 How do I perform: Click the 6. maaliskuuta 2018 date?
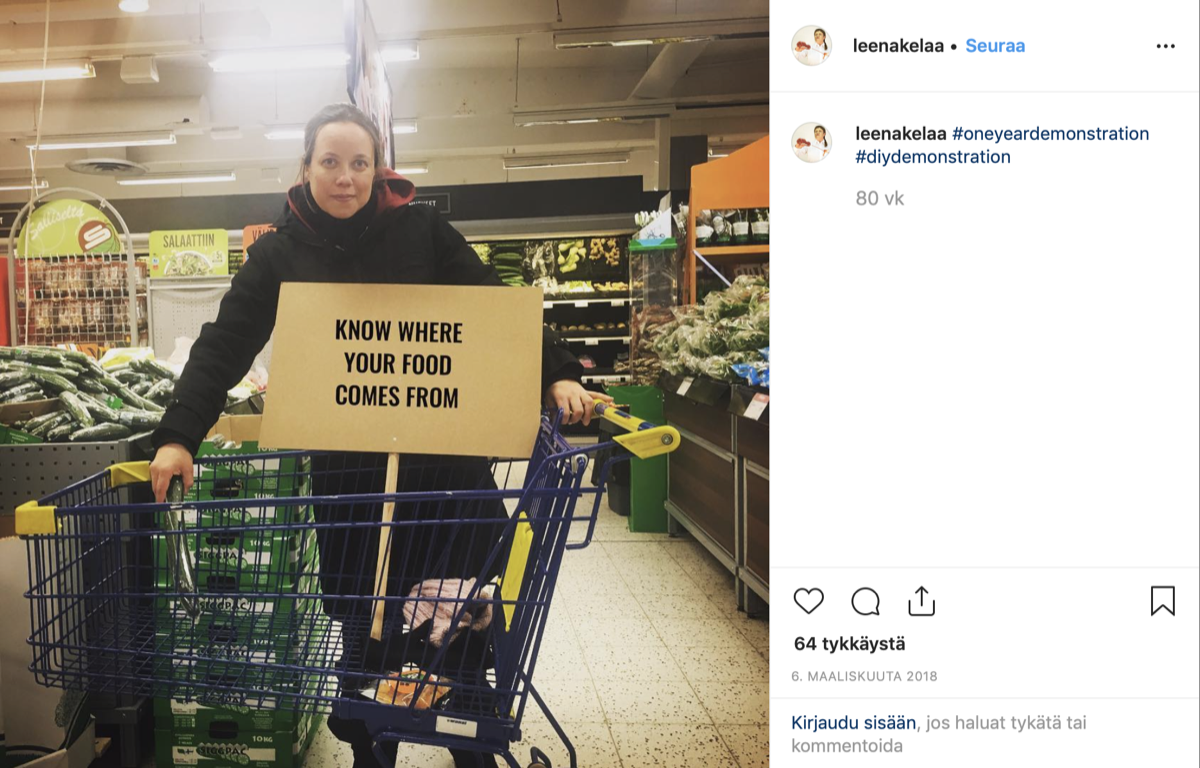click(x=864, y=676)
